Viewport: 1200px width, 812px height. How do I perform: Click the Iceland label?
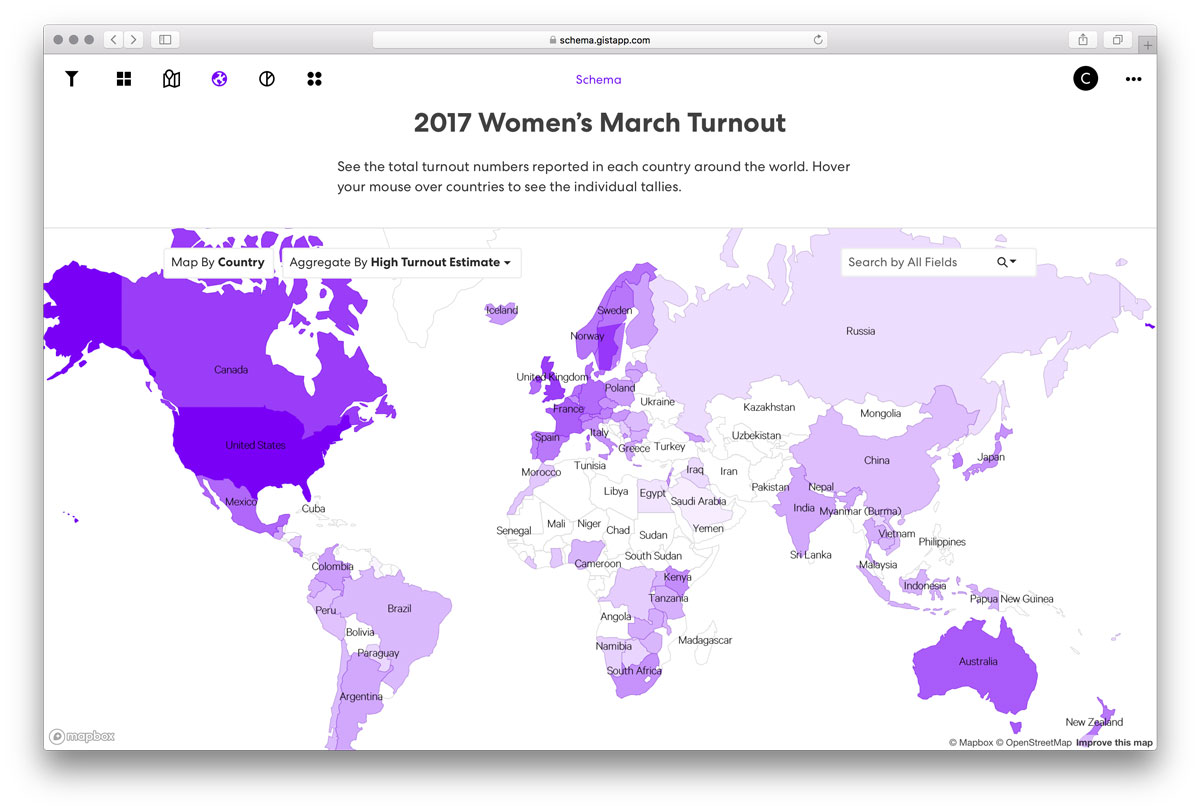(502, 310)
